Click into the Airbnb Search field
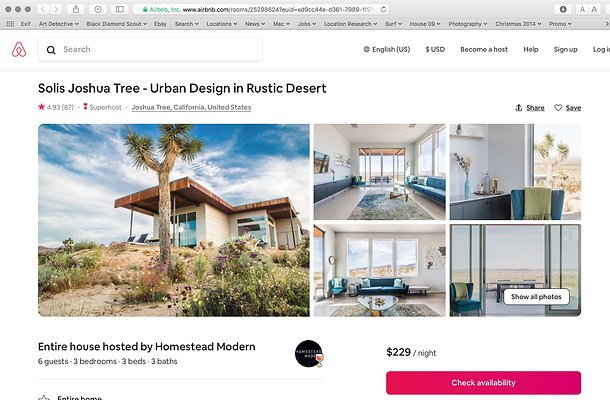This screenshot has height=400, width=610. 150,49
